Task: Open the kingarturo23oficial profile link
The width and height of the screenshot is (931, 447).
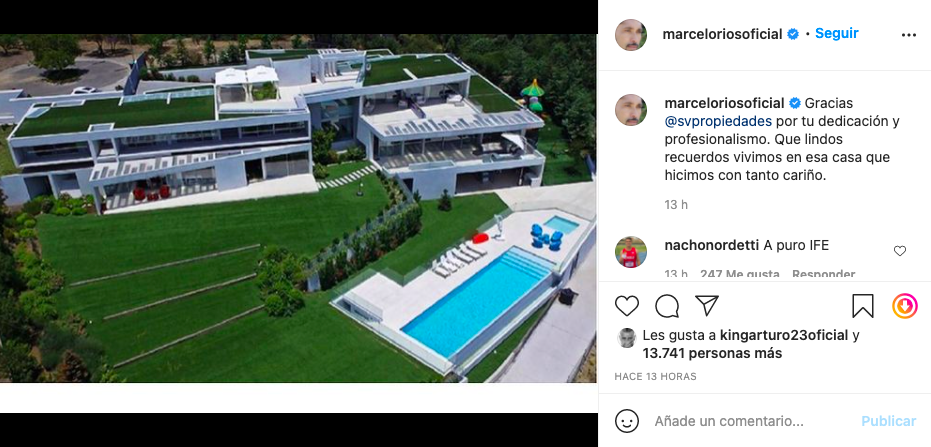Action: (x=784, y=335)
